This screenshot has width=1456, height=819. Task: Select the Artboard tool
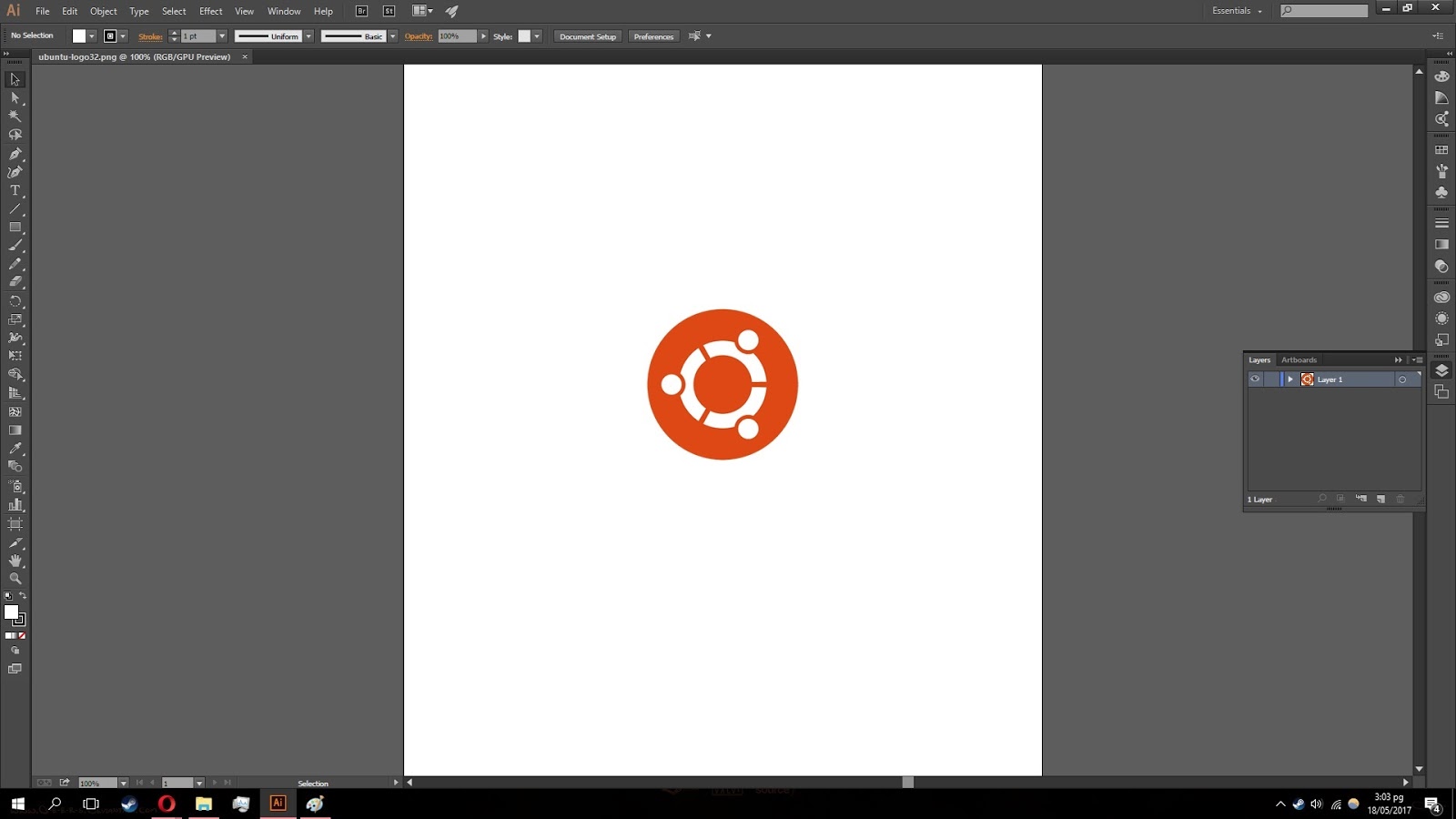[x=15, y=524]
